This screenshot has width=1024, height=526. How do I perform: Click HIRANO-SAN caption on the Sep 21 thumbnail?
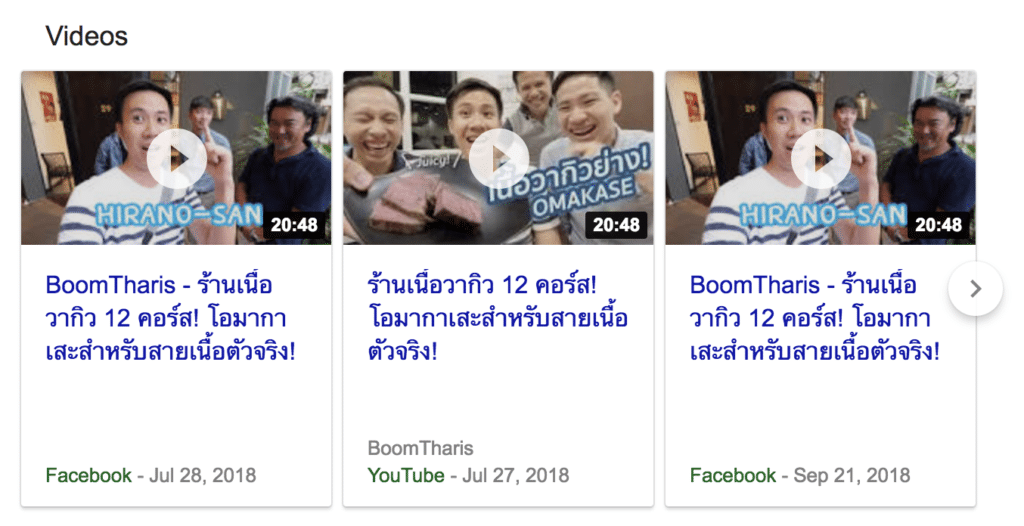click(823, 214)
